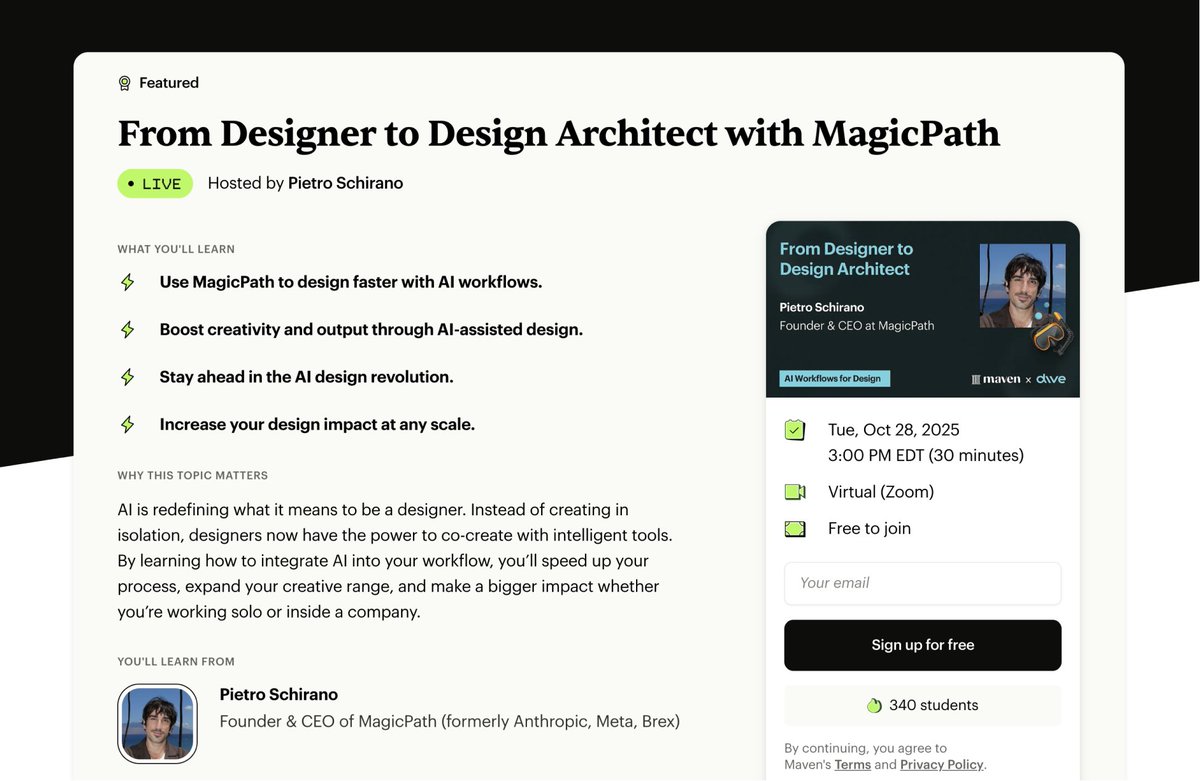Click 'From Designer to Design Architect' banner title
Viewport: 1200px width, 781px height.
[846, 259]
